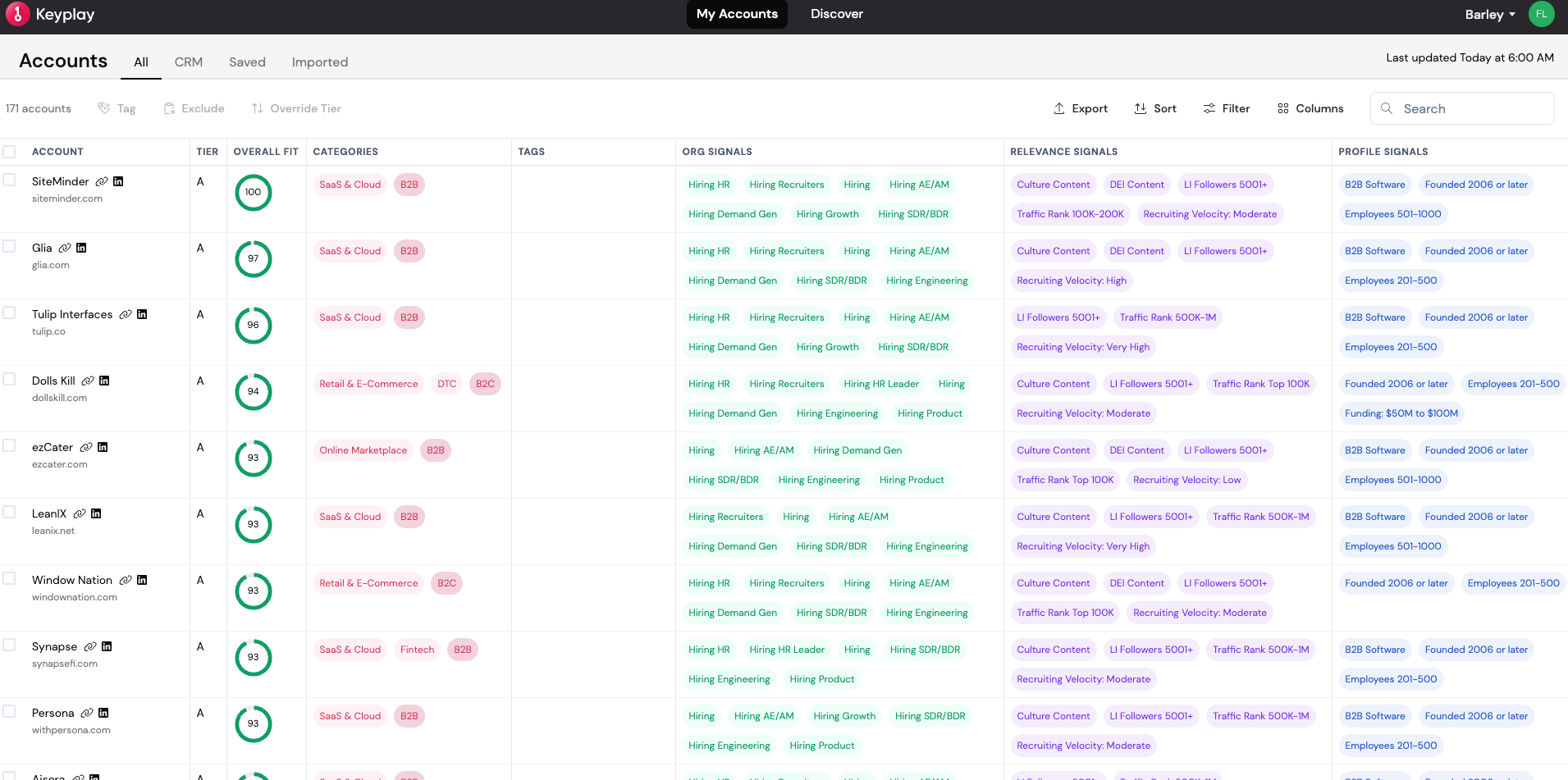
Task: Open Dolls Kill's website link icon
Action: click(88, 381)
